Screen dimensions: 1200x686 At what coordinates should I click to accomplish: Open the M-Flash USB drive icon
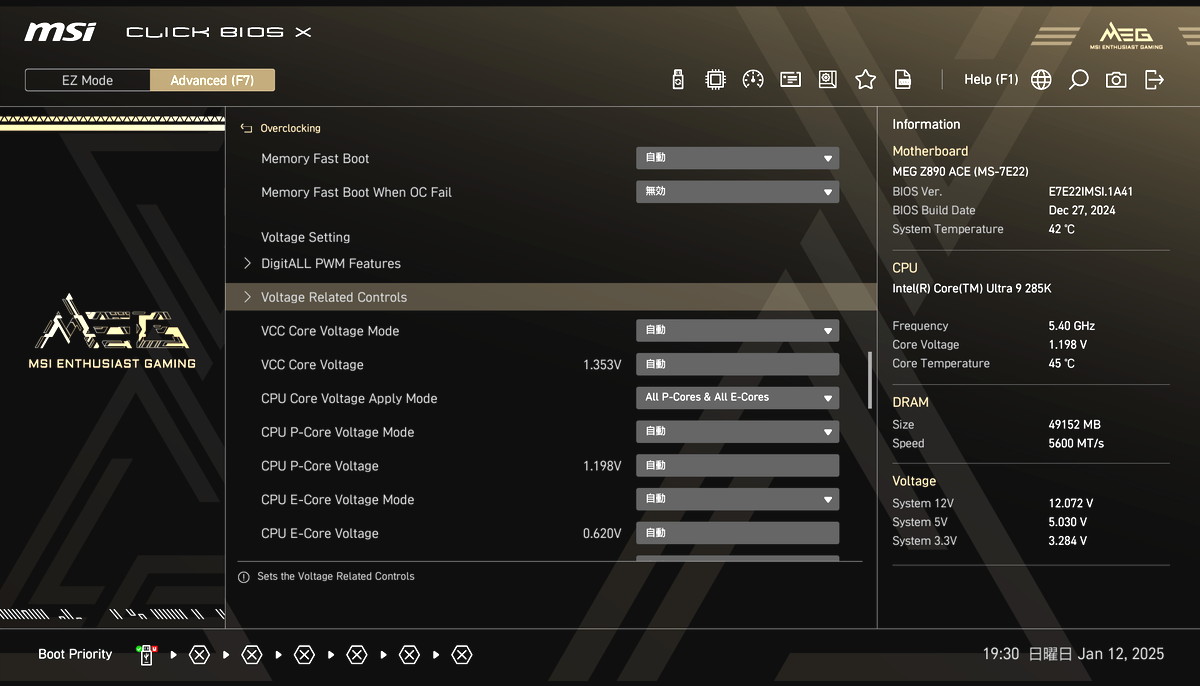coord(678,80)
